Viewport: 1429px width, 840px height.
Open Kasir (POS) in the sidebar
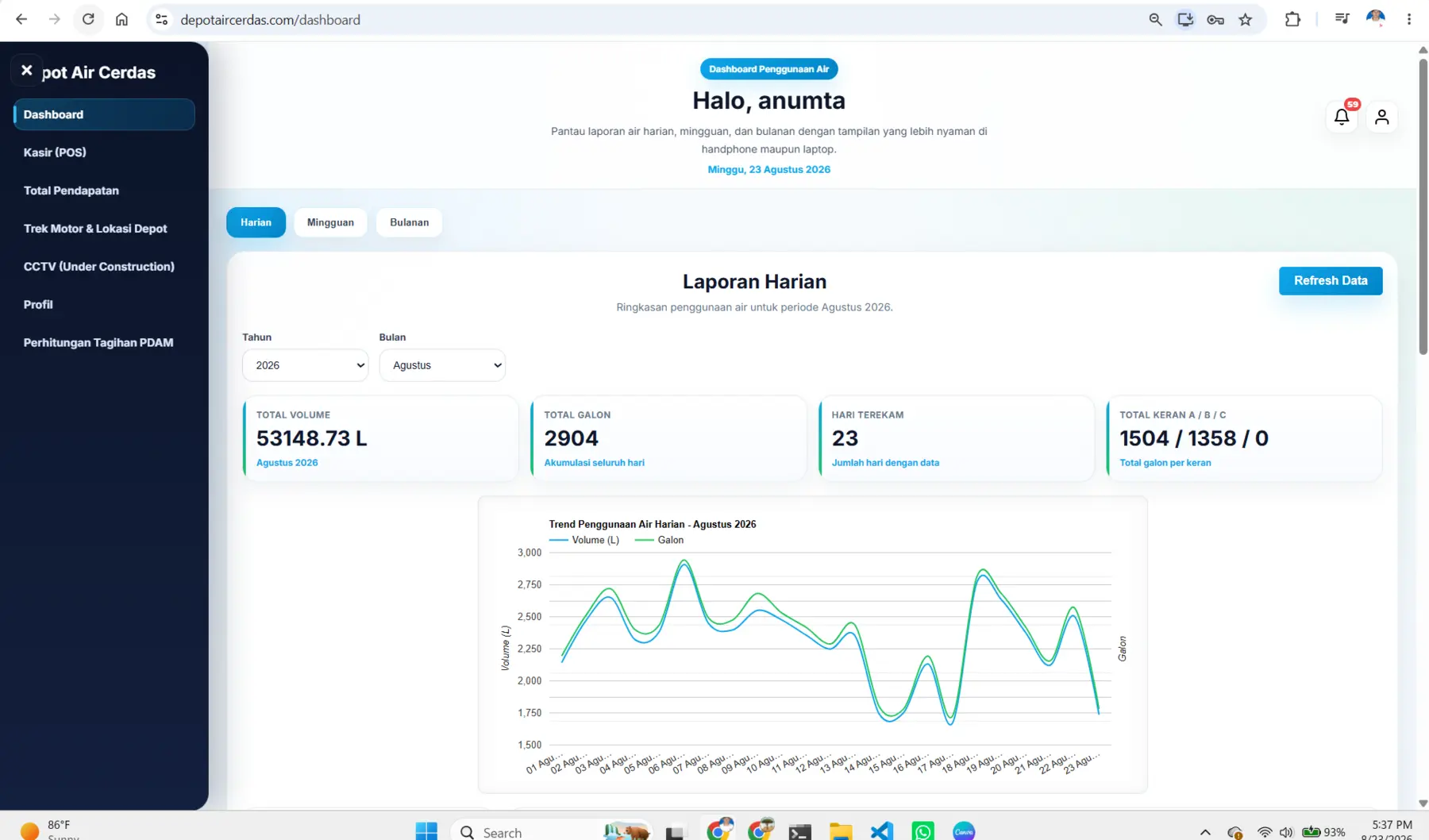104,152
